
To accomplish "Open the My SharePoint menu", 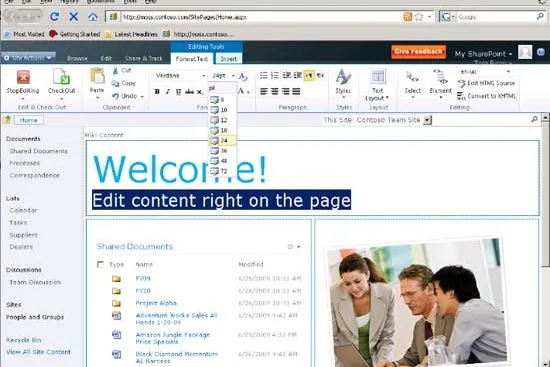I will 483,54.
